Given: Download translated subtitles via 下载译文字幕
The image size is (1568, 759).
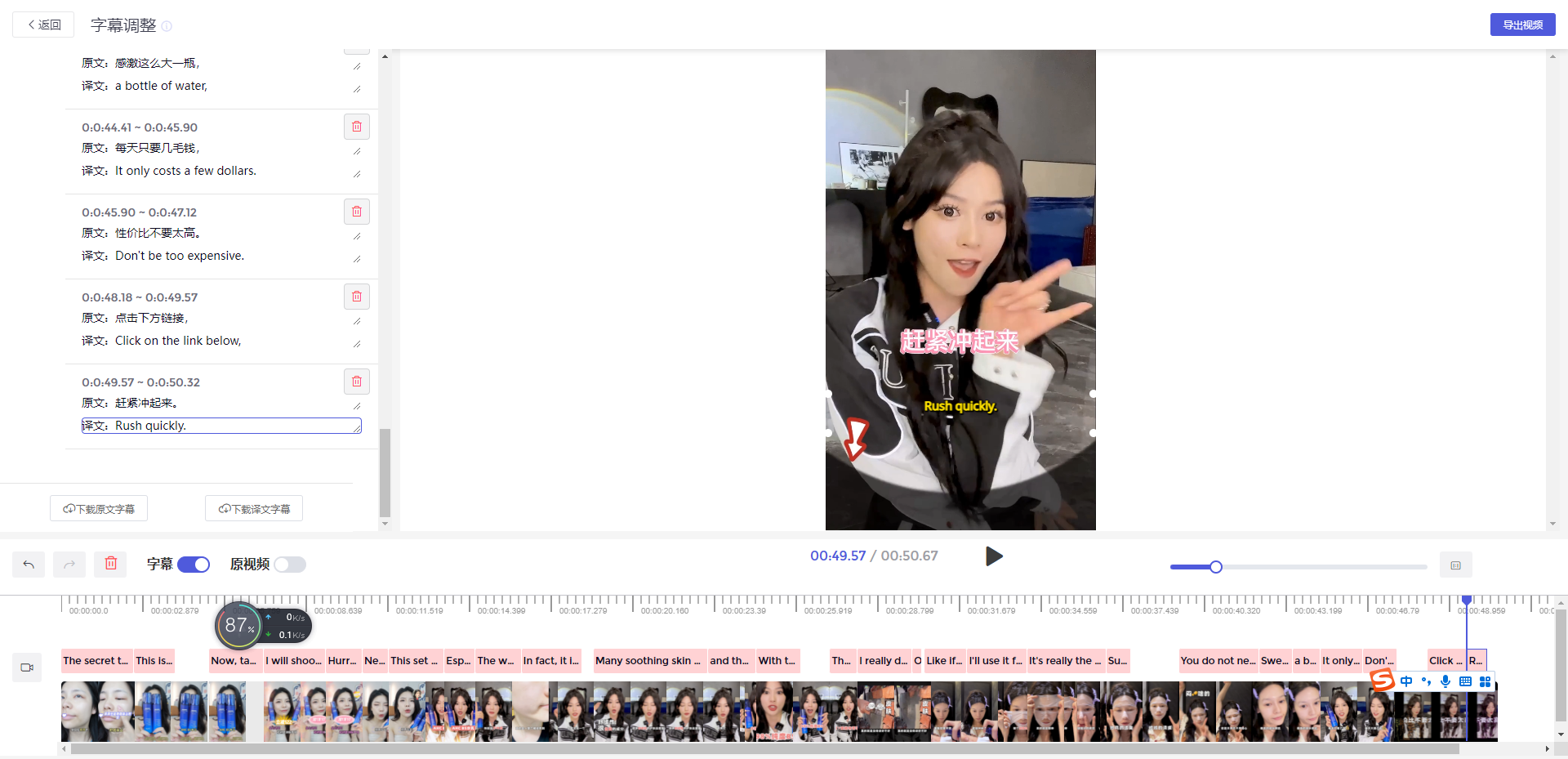Looking at the screenshot, I should [x=254, y=508].
